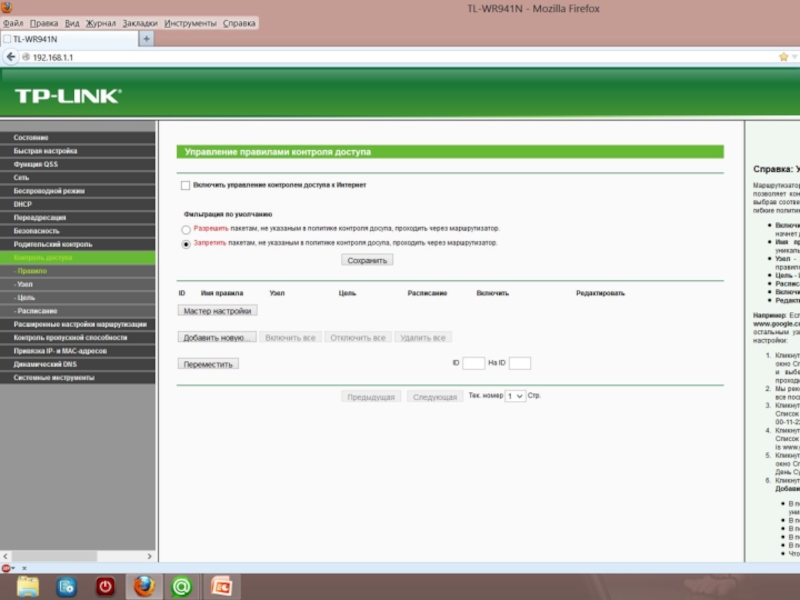Click the bookmark star in address bar
Image resolution: width=800 pixels, height=600 pixels.
tap(783, 57)
